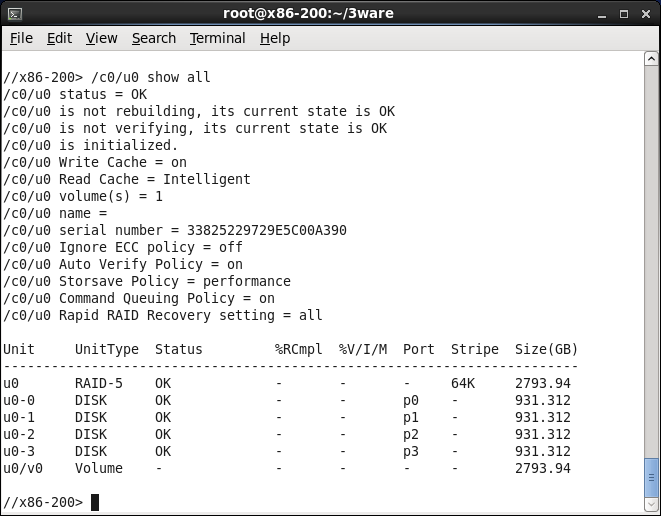Open the Search menu
Viewport: 661px width, 516px height.
[x=153, y=38]
